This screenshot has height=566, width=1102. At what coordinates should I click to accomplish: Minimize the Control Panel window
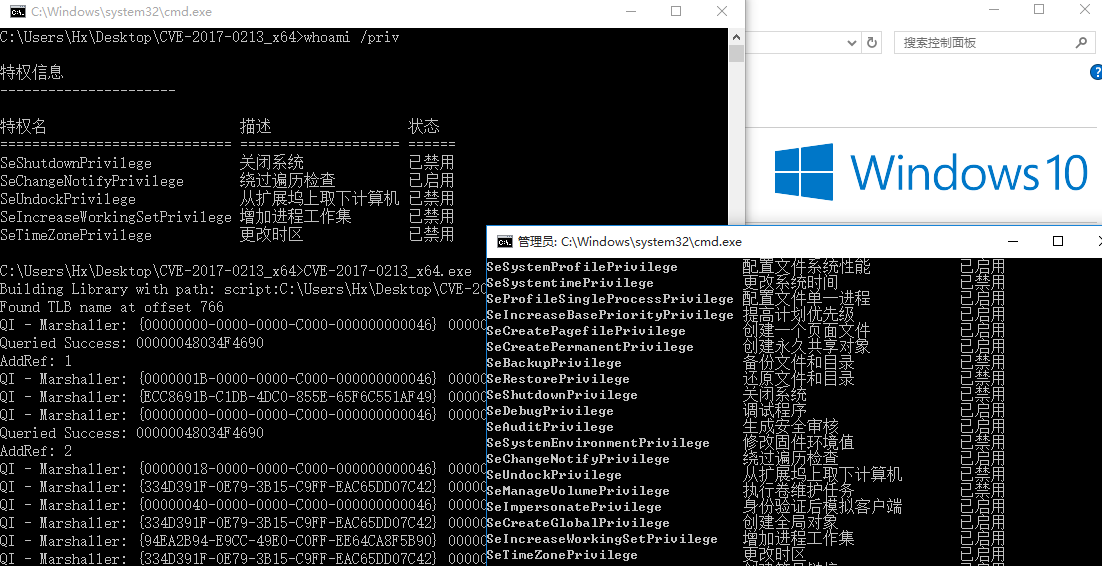click(994, 9)
